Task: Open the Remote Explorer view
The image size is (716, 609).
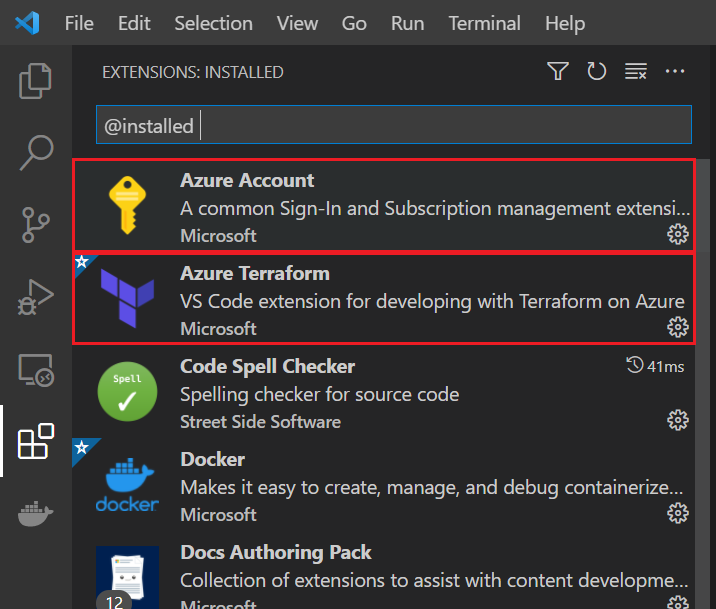Action: pos(36,370)
